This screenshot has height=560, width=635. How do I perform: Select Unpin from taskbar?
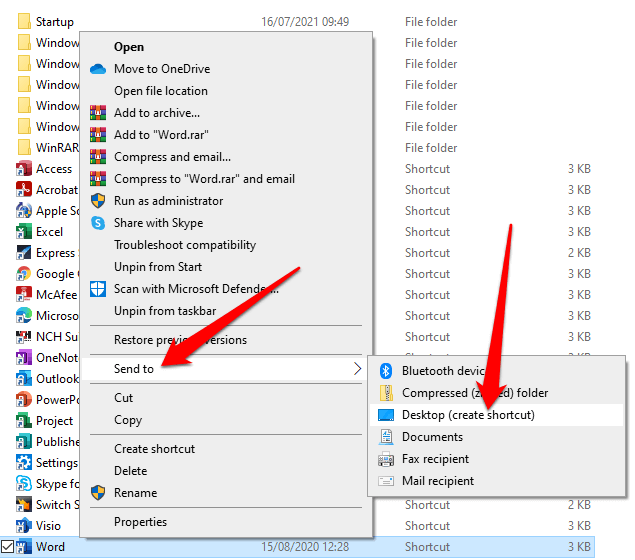pyautogui.click(x=165, y=311)
